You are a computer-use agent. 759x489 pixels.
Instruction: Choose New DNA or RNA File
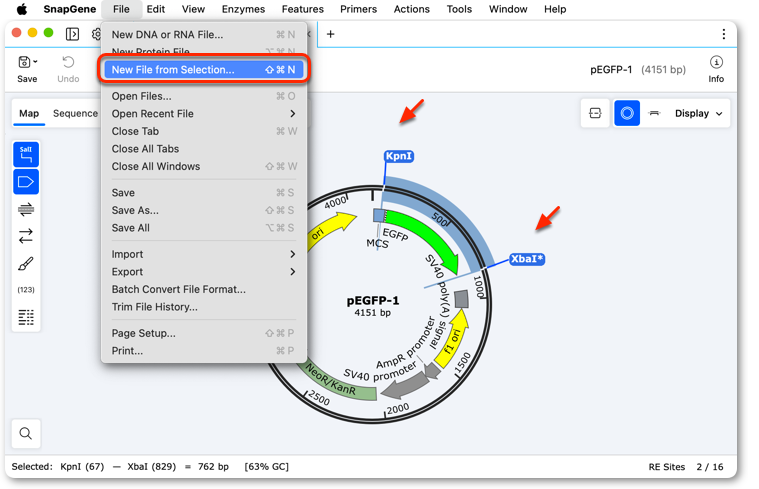click(x=203, y=35)
